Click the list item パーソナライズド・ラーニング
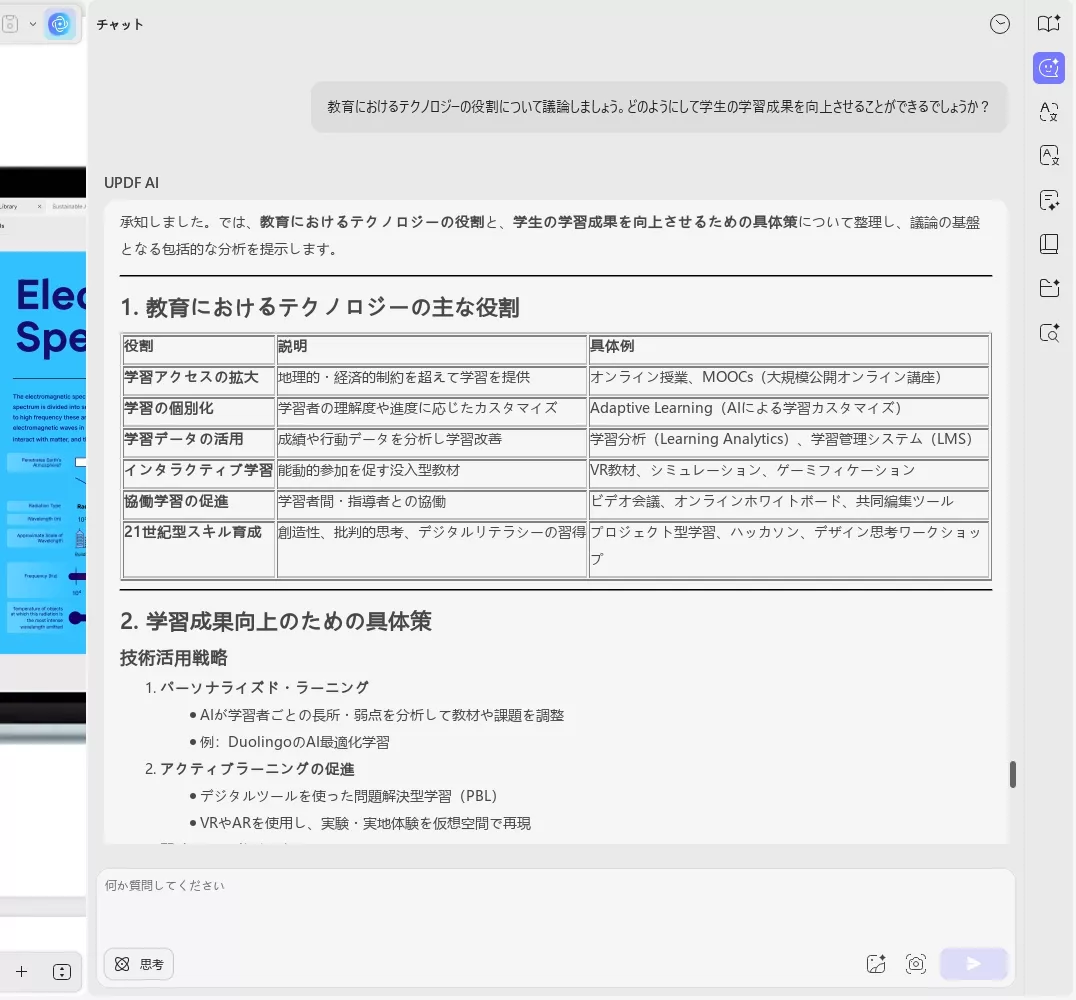The height and width of the screenshot is (1000, 1076). [x=264, y=688]
